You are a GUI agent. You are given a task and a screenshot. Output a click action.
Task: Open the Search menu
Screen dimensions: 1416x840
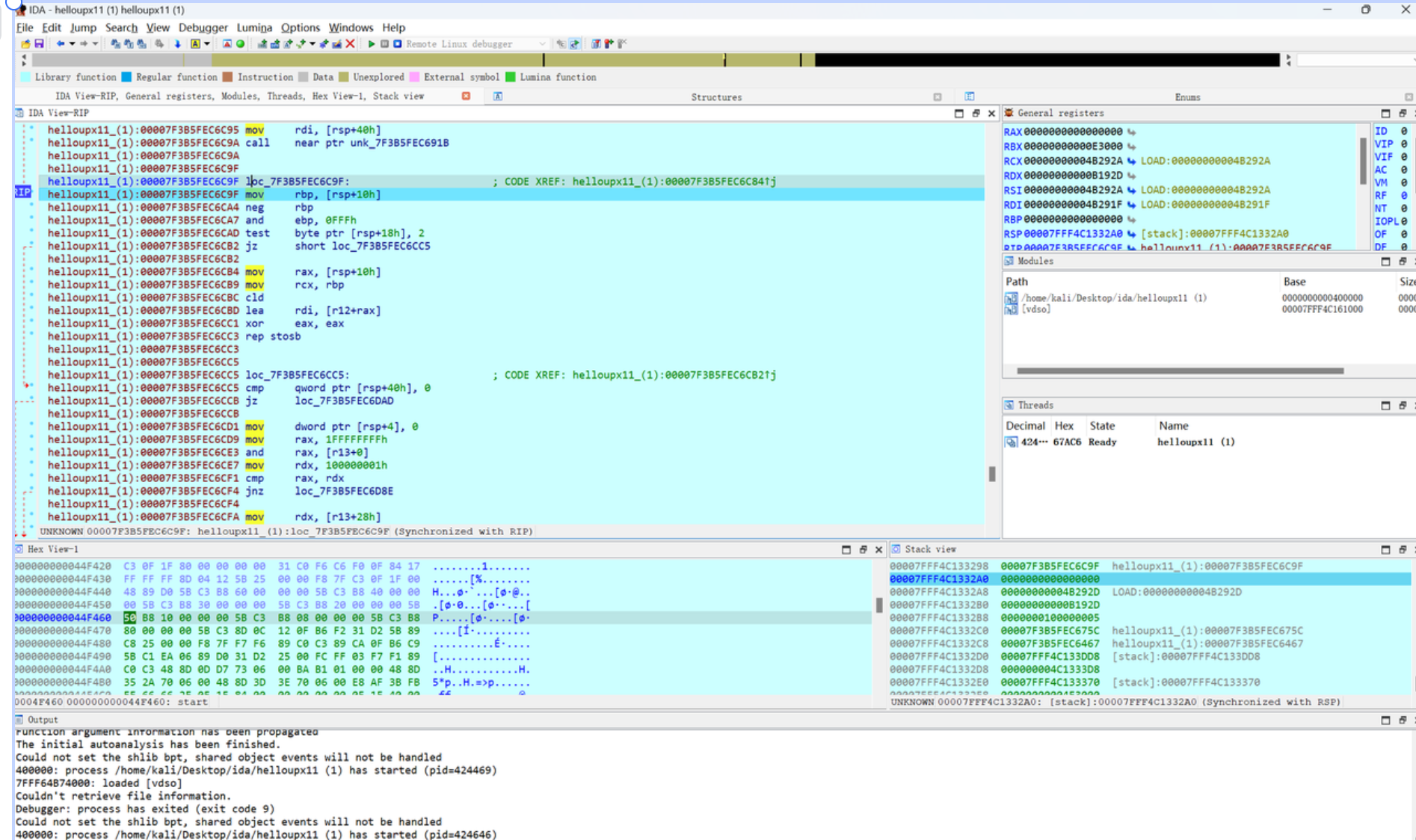click(x=121, y=28)
